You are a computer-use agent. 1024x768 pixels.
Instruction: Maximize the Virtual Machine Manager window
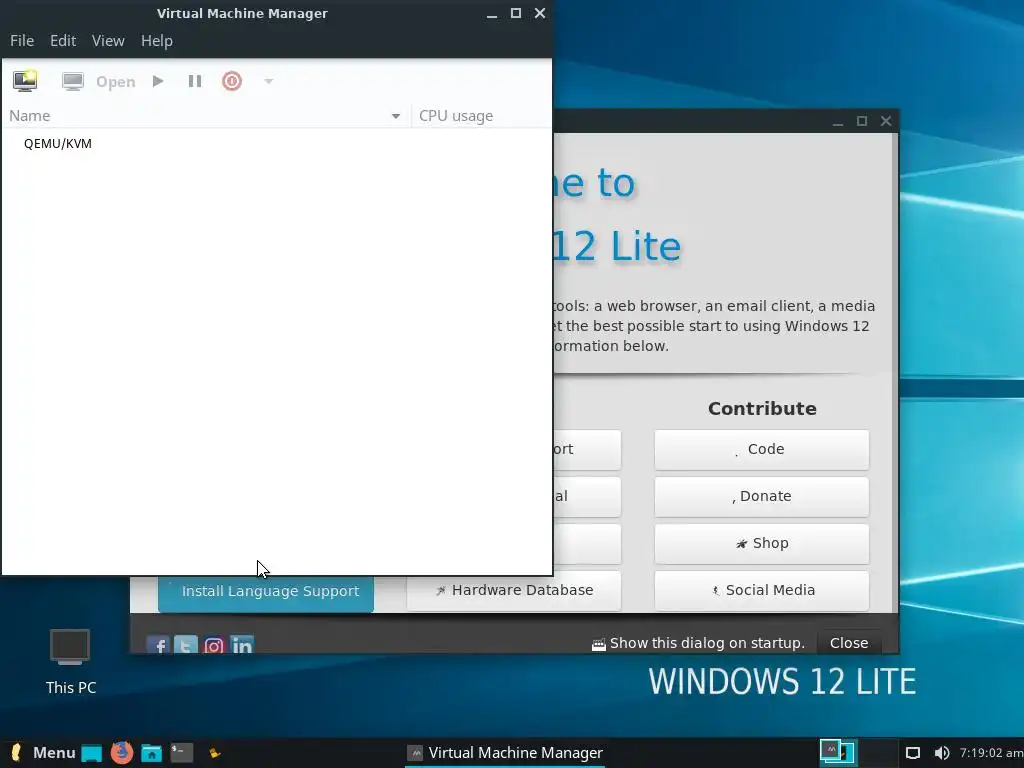point(516,13)
